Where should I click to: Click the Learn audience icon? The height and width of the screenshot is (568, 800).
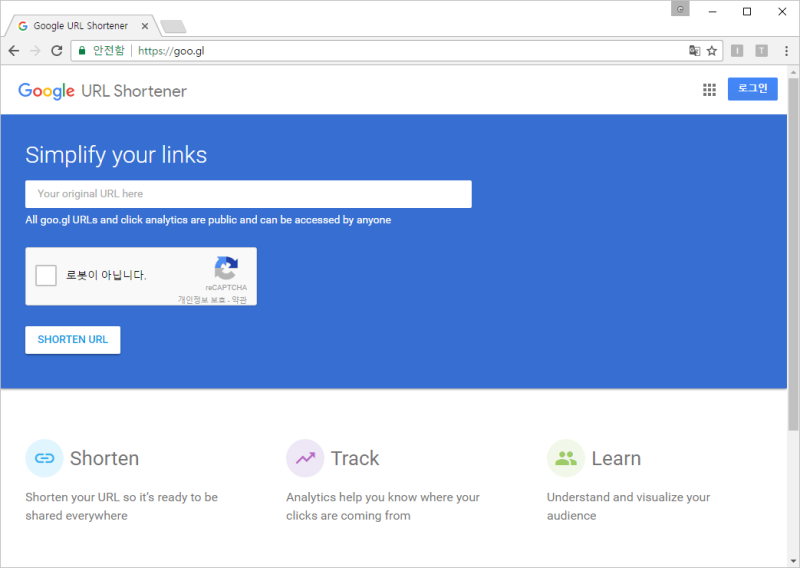(566, 458)
